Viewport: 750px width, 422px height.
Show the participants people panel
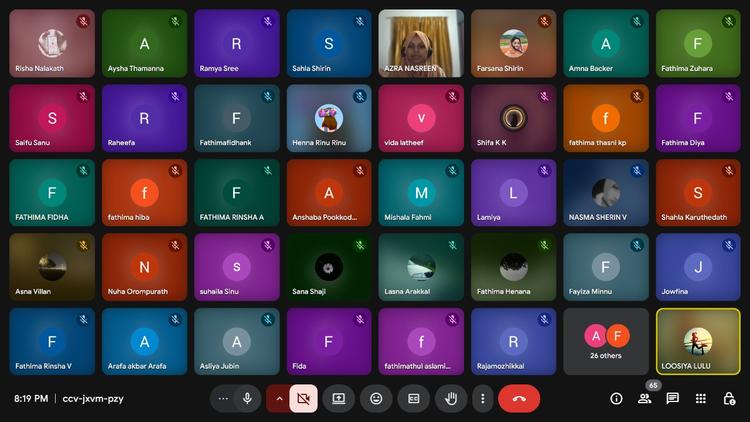(644, 398)
